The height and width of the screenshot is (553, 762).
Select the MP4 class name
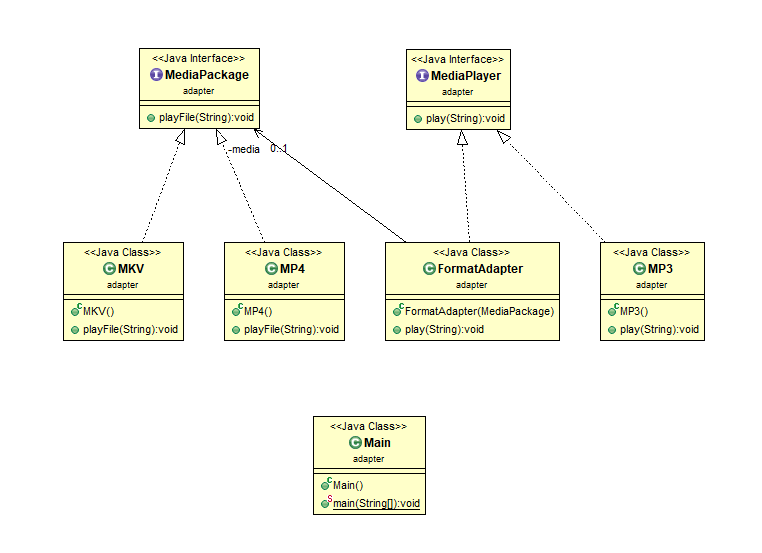coord(293,269)
